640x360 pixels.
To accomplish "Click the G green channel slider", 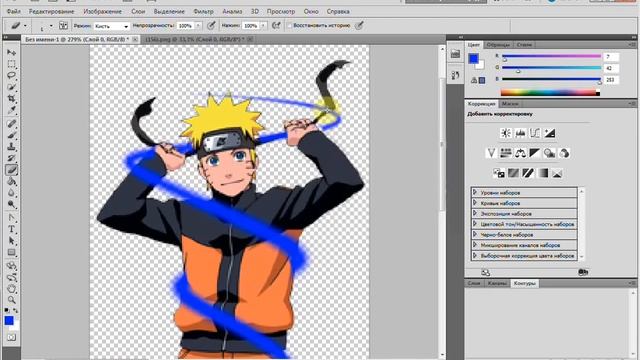I will pos(551,68).
